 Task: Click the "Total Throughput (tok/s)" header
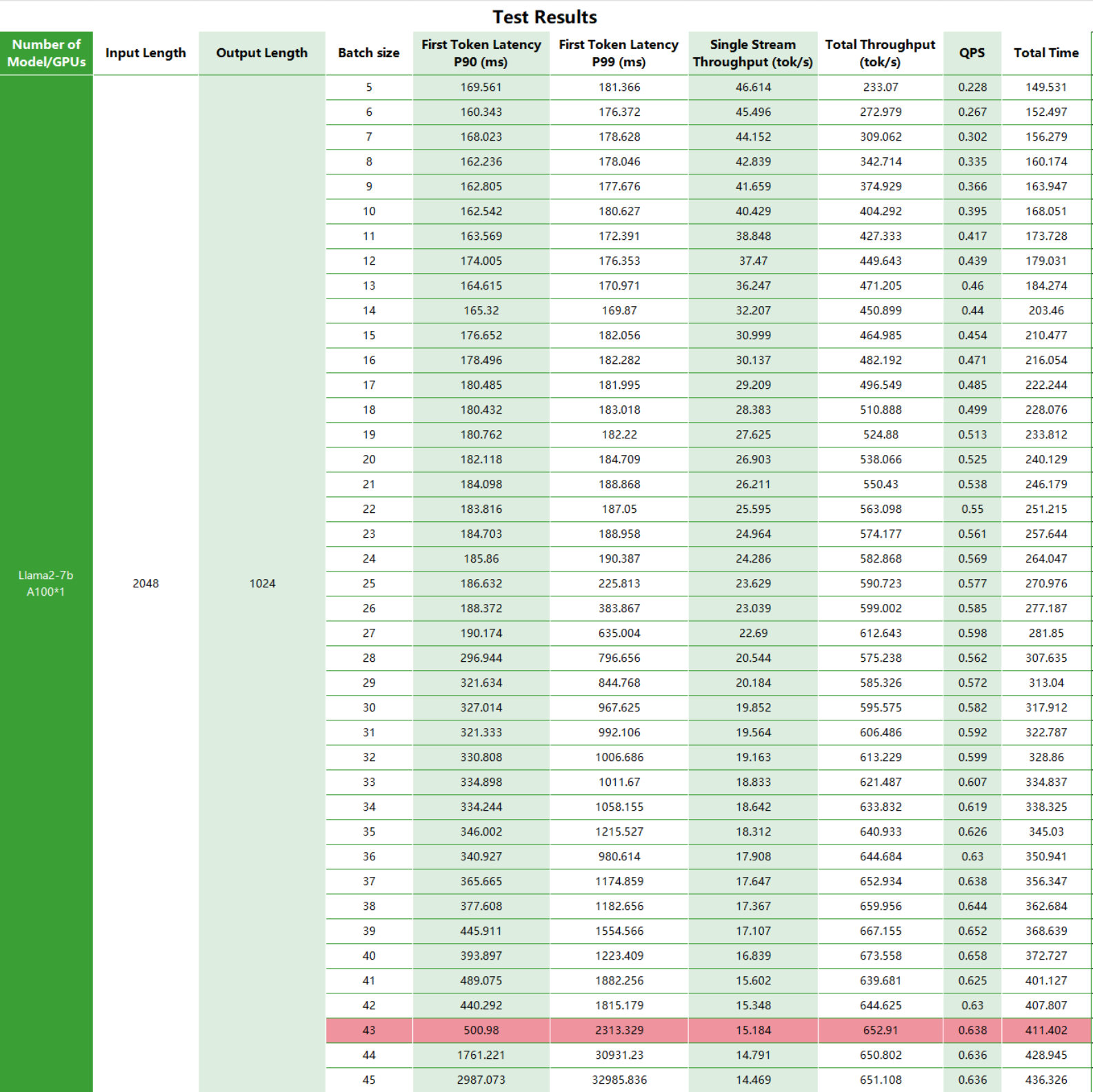pyautogui.click(x=881, y=53)
